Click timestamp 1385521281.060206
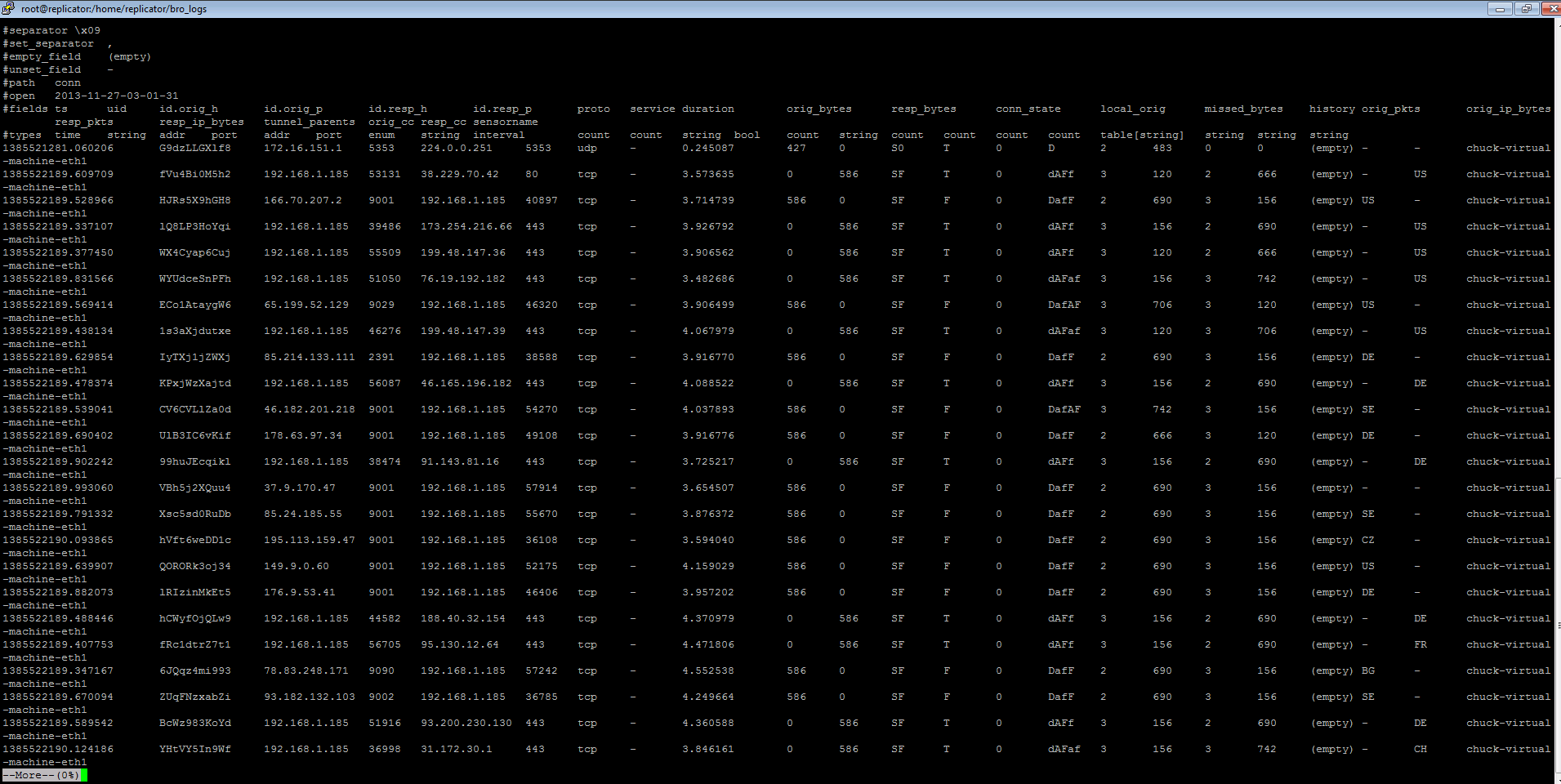 pyautogui.click(x=58, y=149)
